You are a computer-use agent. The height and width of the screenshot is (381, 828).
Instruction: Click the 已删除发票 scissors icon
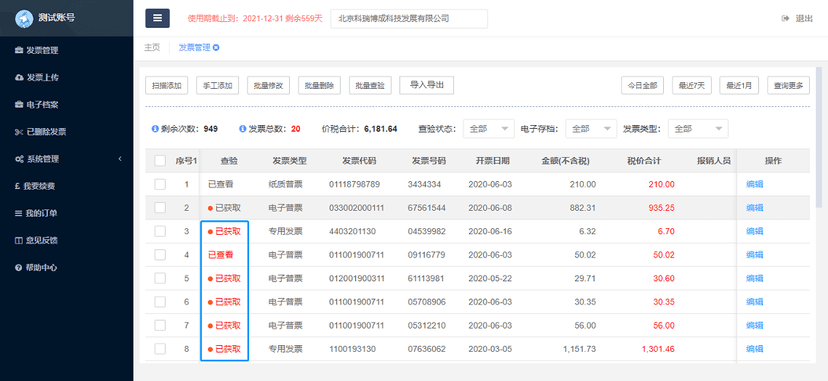point(18,132)
